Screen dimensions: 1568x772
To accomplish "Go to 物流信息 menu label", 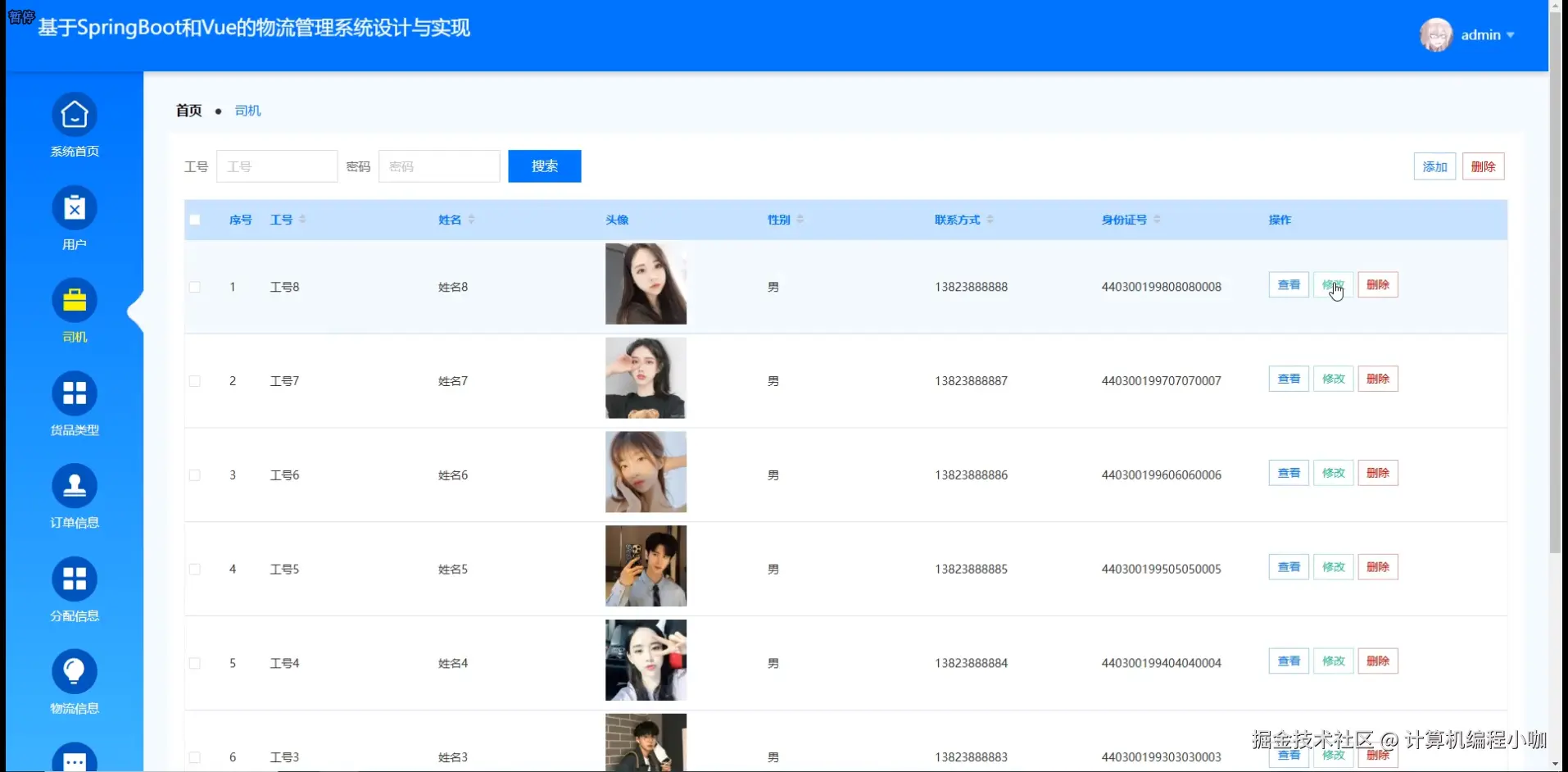I will tap(75, 709).
